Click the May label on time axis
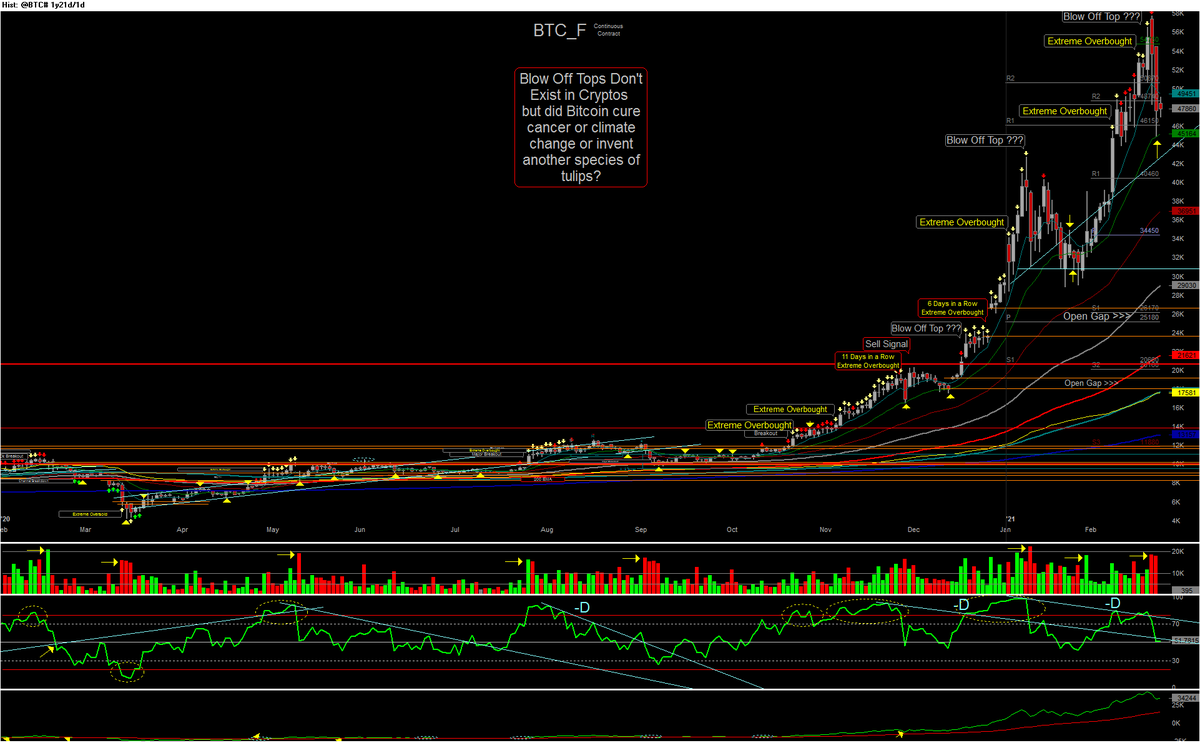This screenshot has width=1200, height=743. click(274, 528)
